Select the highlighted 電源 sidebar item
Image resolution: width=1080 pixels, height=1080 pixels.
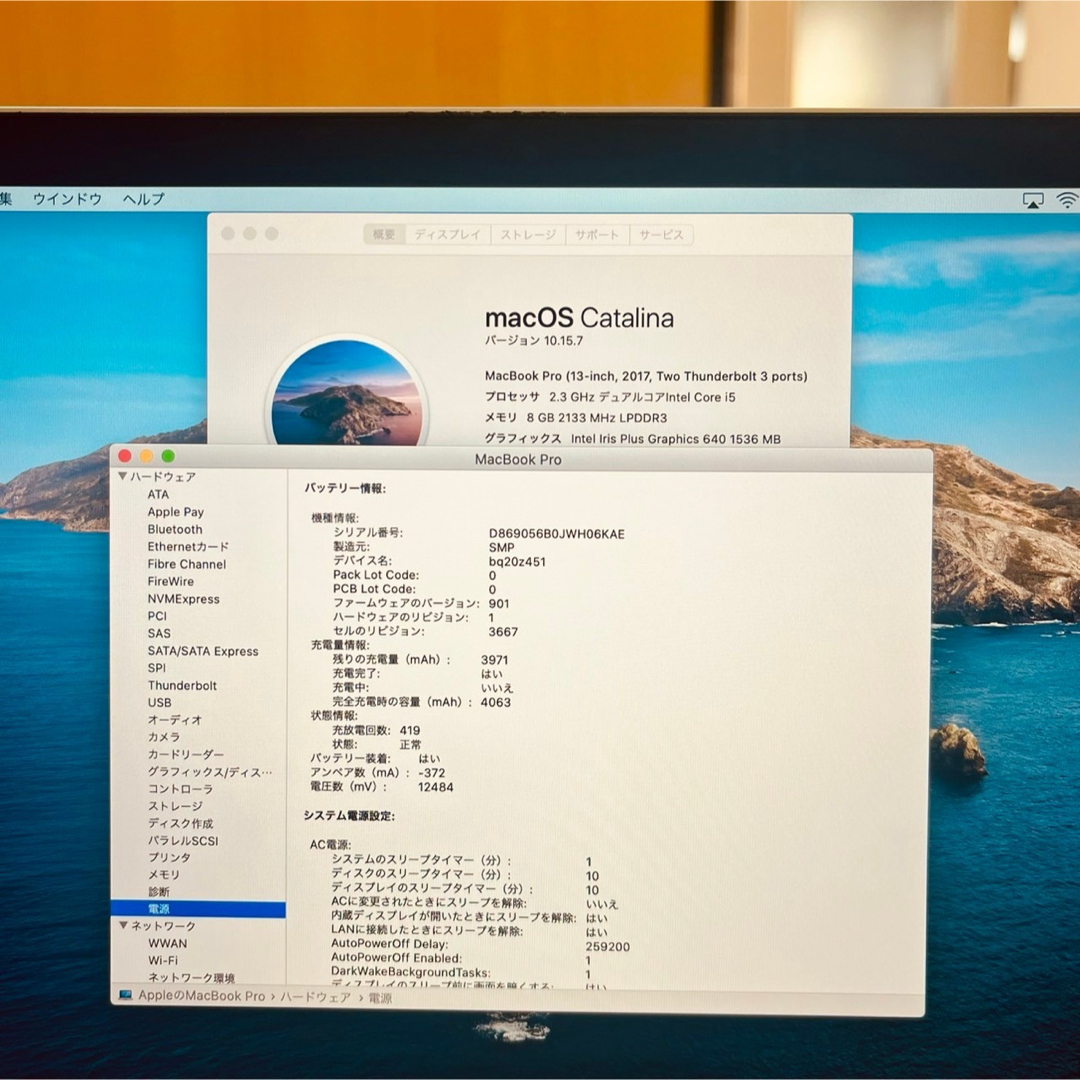click(198, 909)
